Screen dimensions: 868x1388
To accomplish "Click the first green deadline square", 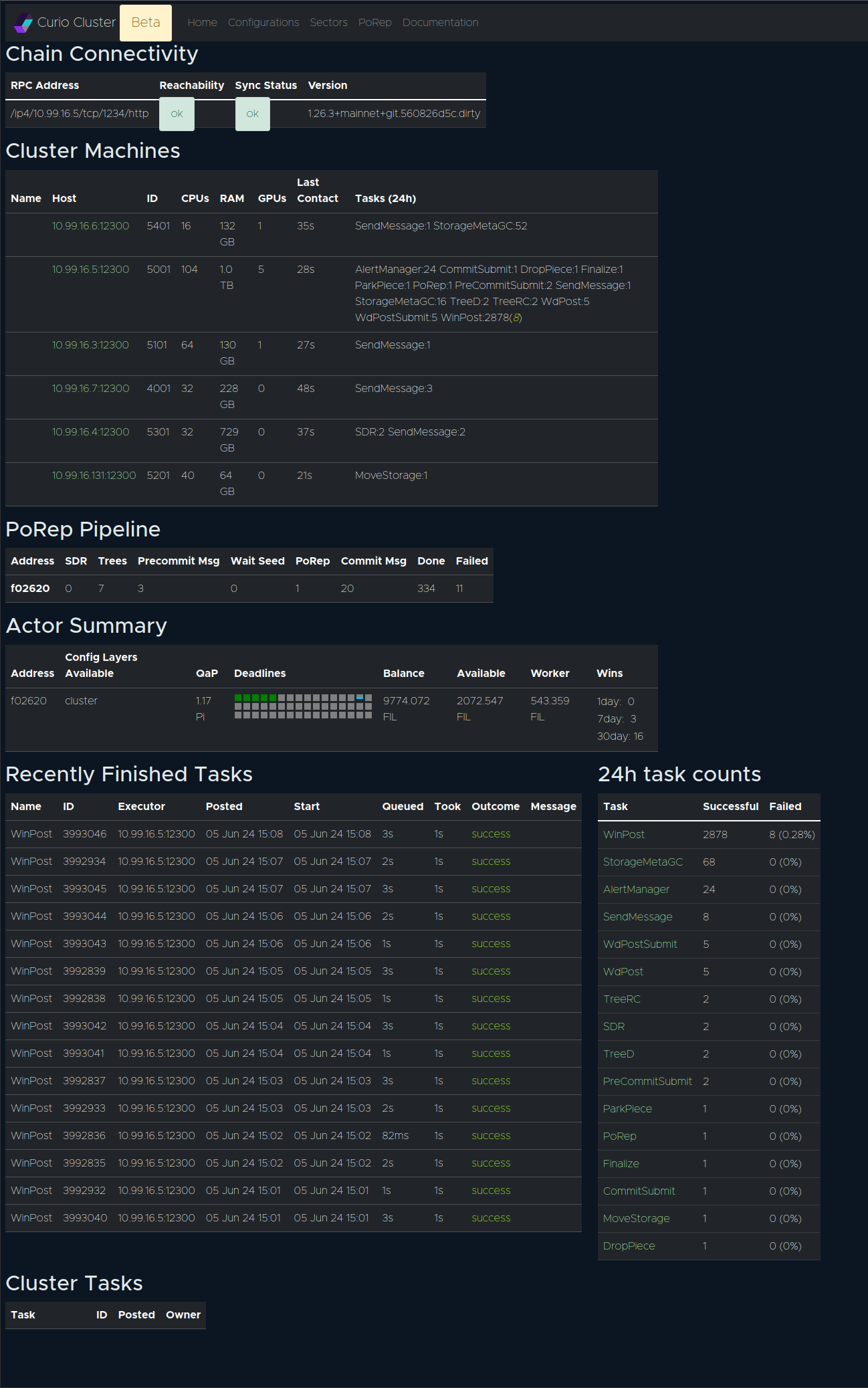I will (238, 698).
